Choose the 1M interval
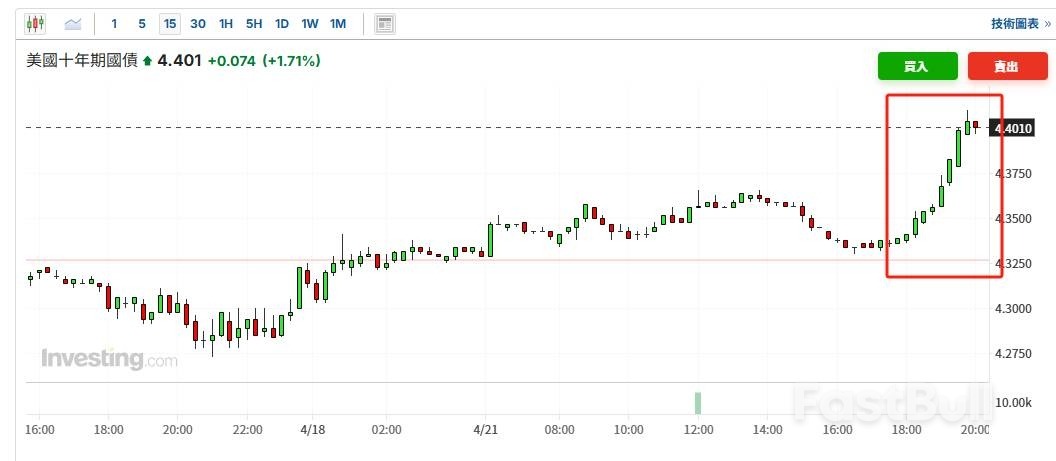This screenshot has width=1056, height=461. point(338,23)
